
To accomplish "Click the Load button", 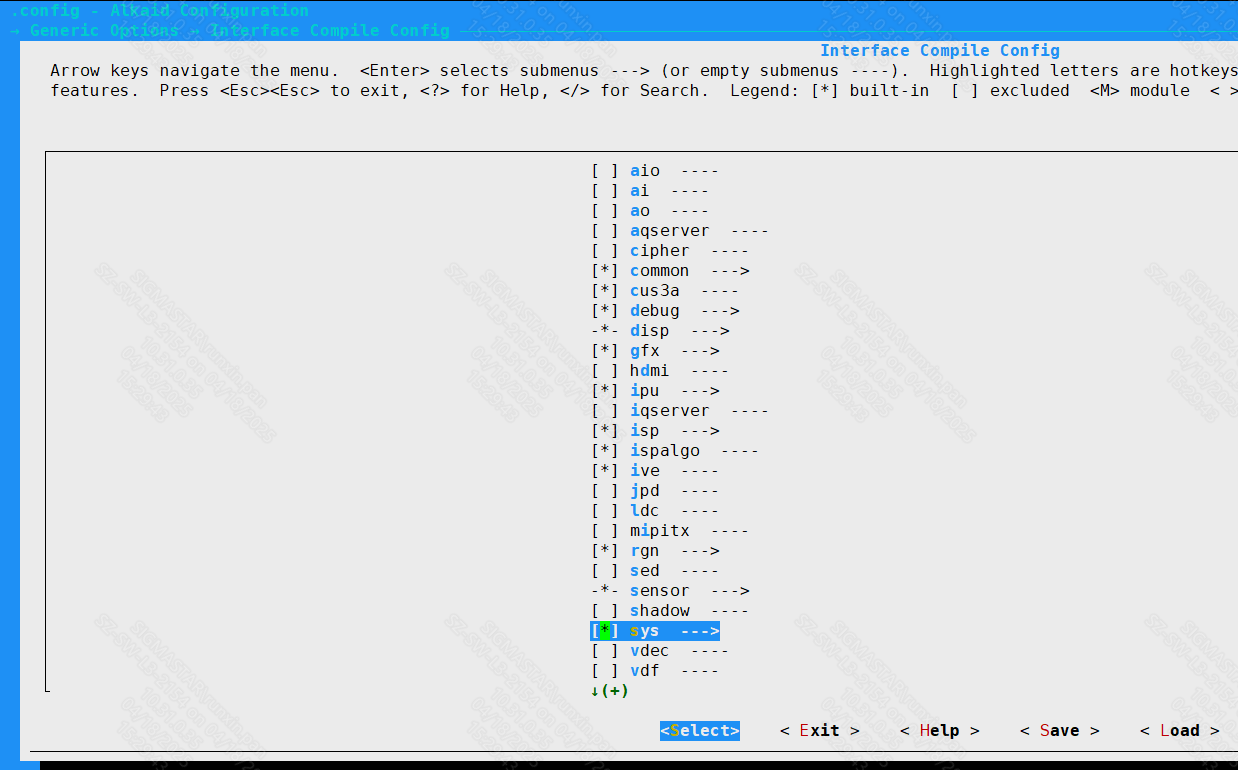I will 1179,731.
